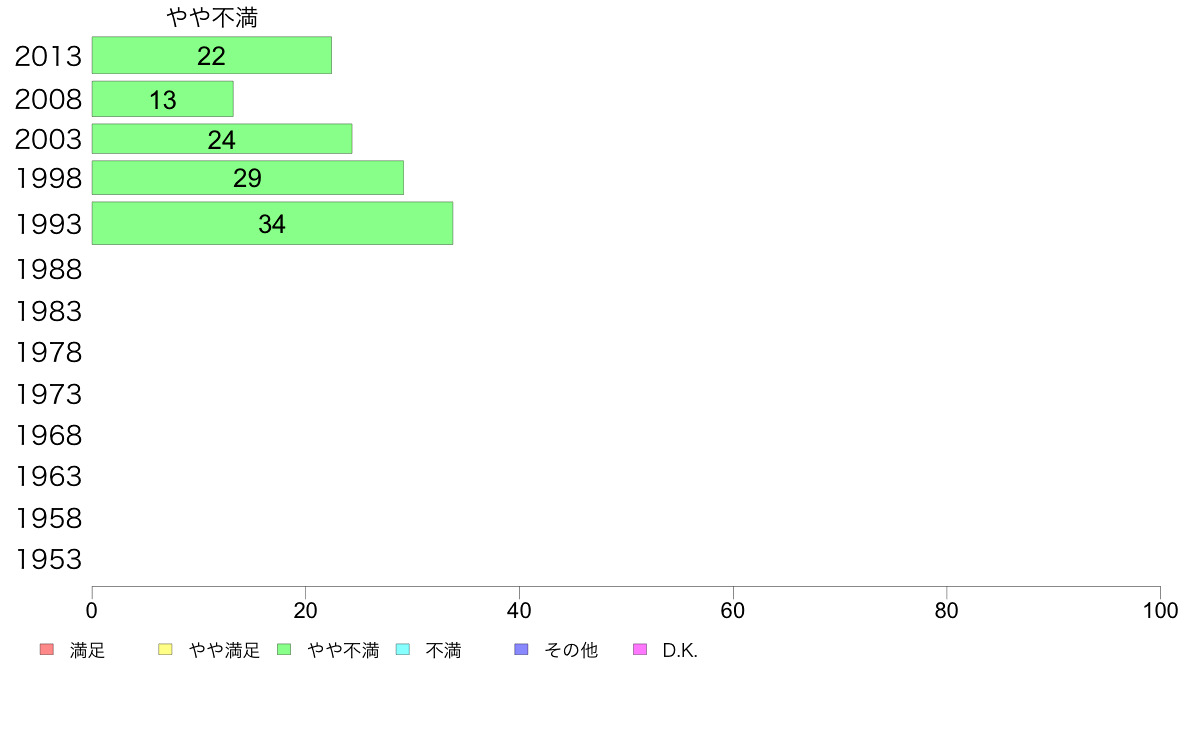This screenshot has height=736, width=1188.
Task: Select the 2003 bar showing 24
Action: 222,139
